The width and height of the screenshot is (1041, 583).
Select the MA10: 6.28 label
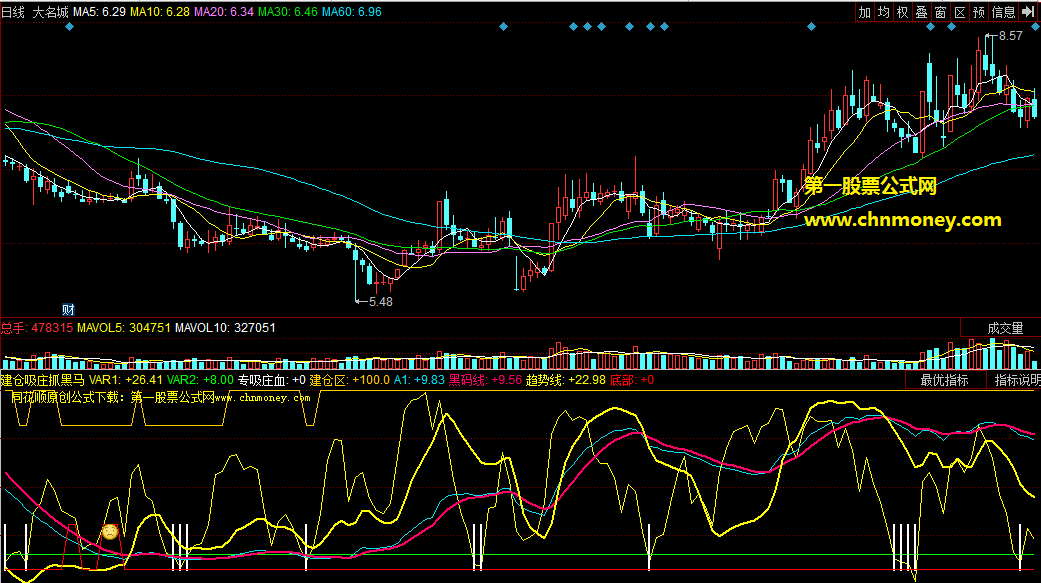point(160,12)
